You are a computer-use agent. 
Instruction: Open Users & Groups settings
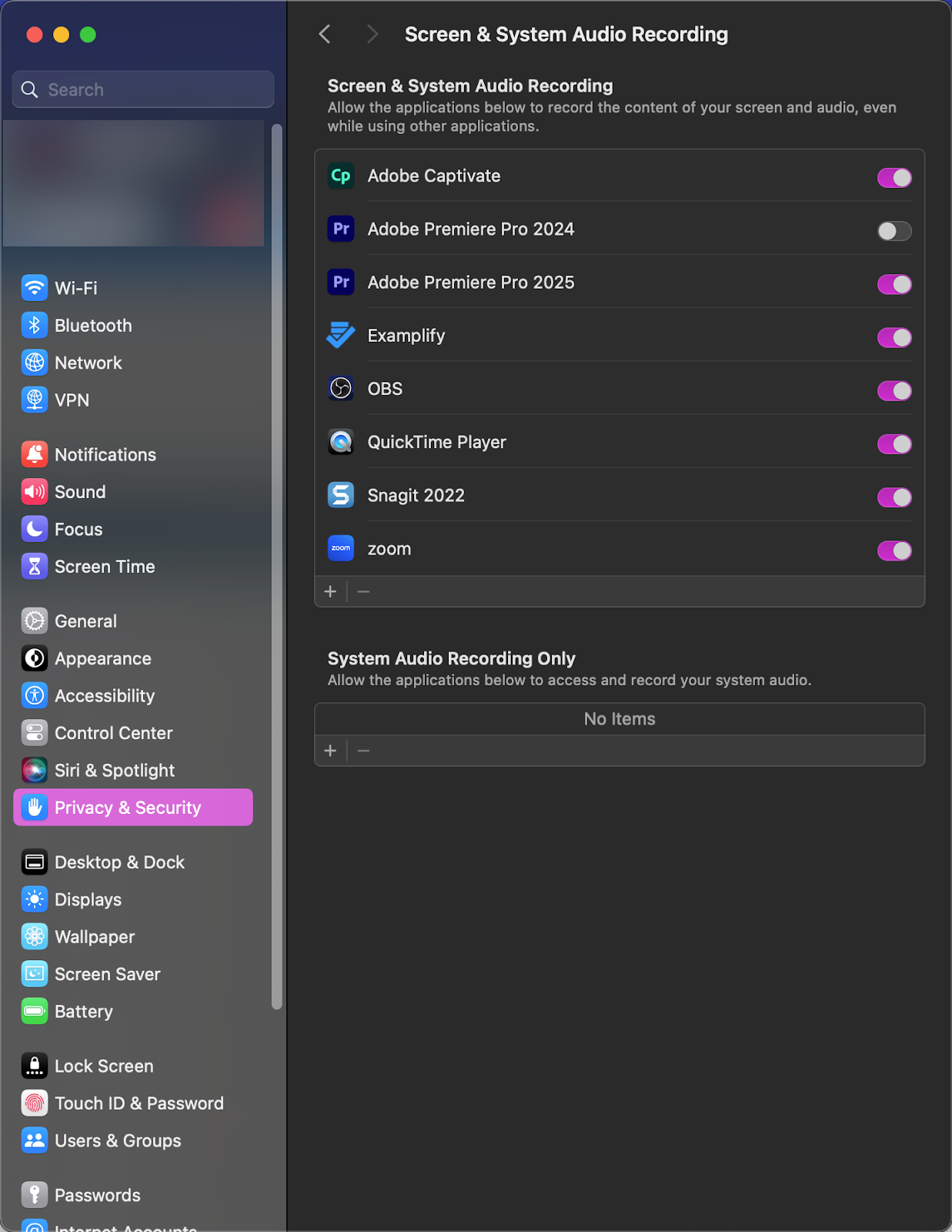[x=133, y=1140]
